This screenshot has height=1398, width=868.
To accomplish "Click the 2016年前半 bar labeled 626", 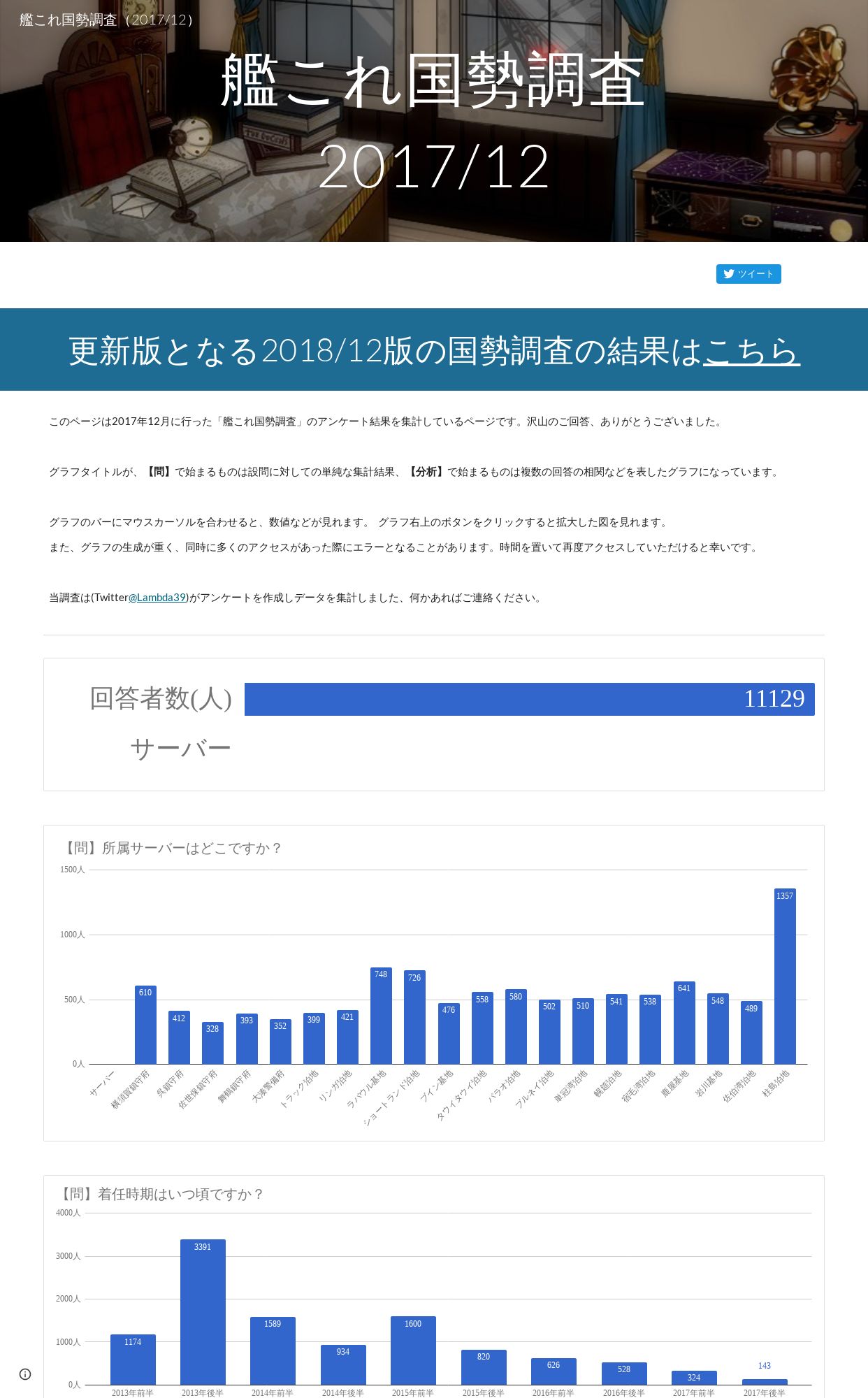I will 554,1371.
